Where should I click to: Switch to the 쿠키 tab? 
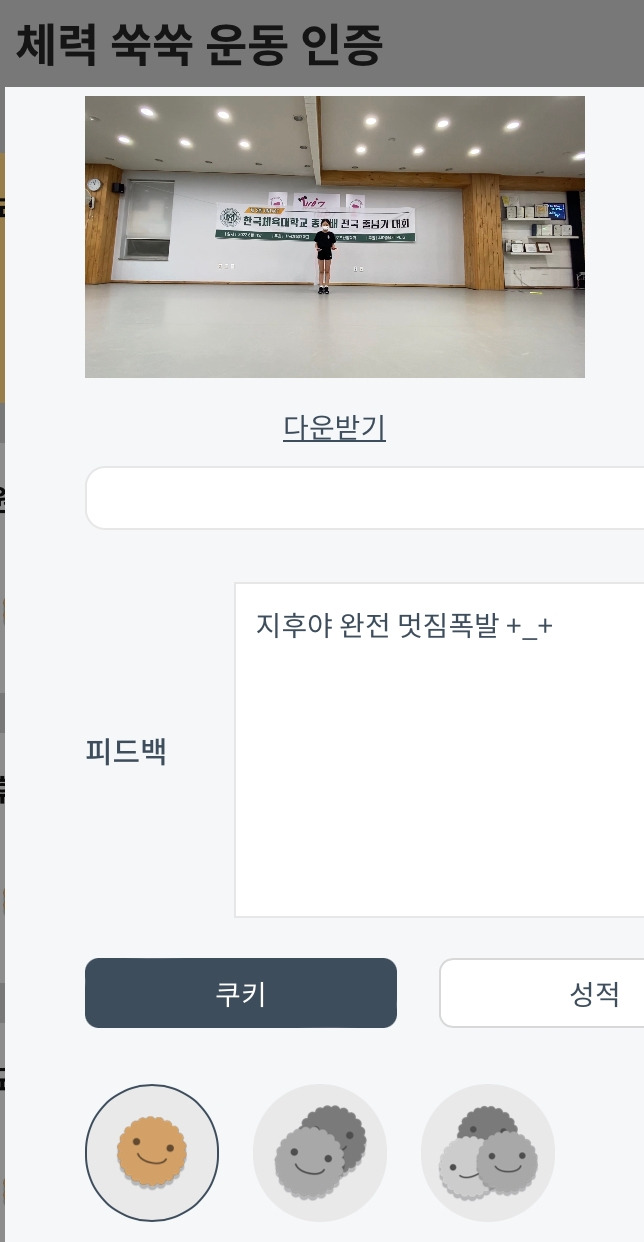[x=241, y=993]
